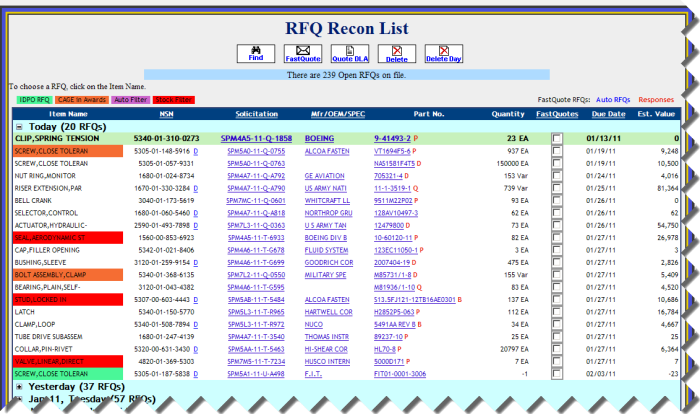Open FastQuote envelope button
This screenshot has width=700, height=414.
pyautogui.click(x=303, y=54)
